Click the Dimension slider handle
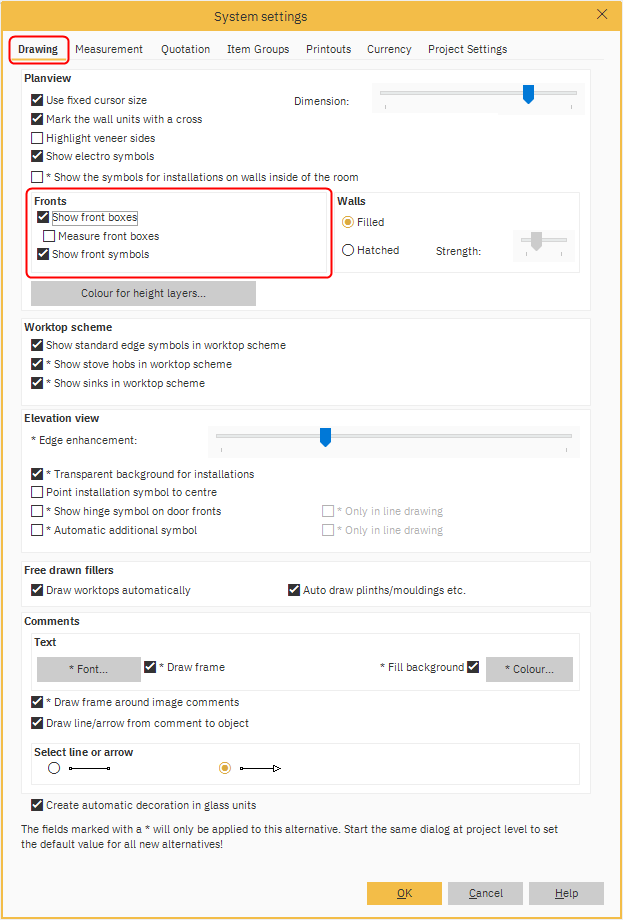Screen dimensions: 623x920 point(528,94)
